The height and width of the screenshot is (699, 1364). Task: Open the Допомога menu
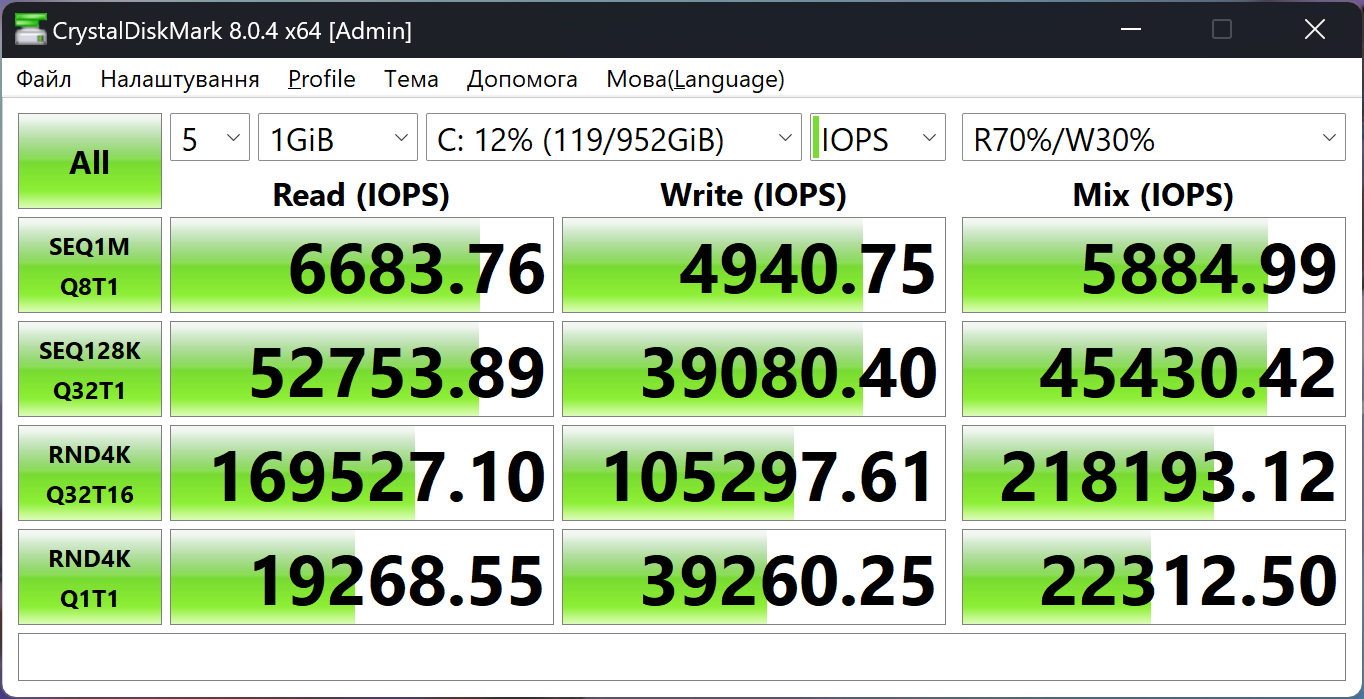click(x=522, y=79)
